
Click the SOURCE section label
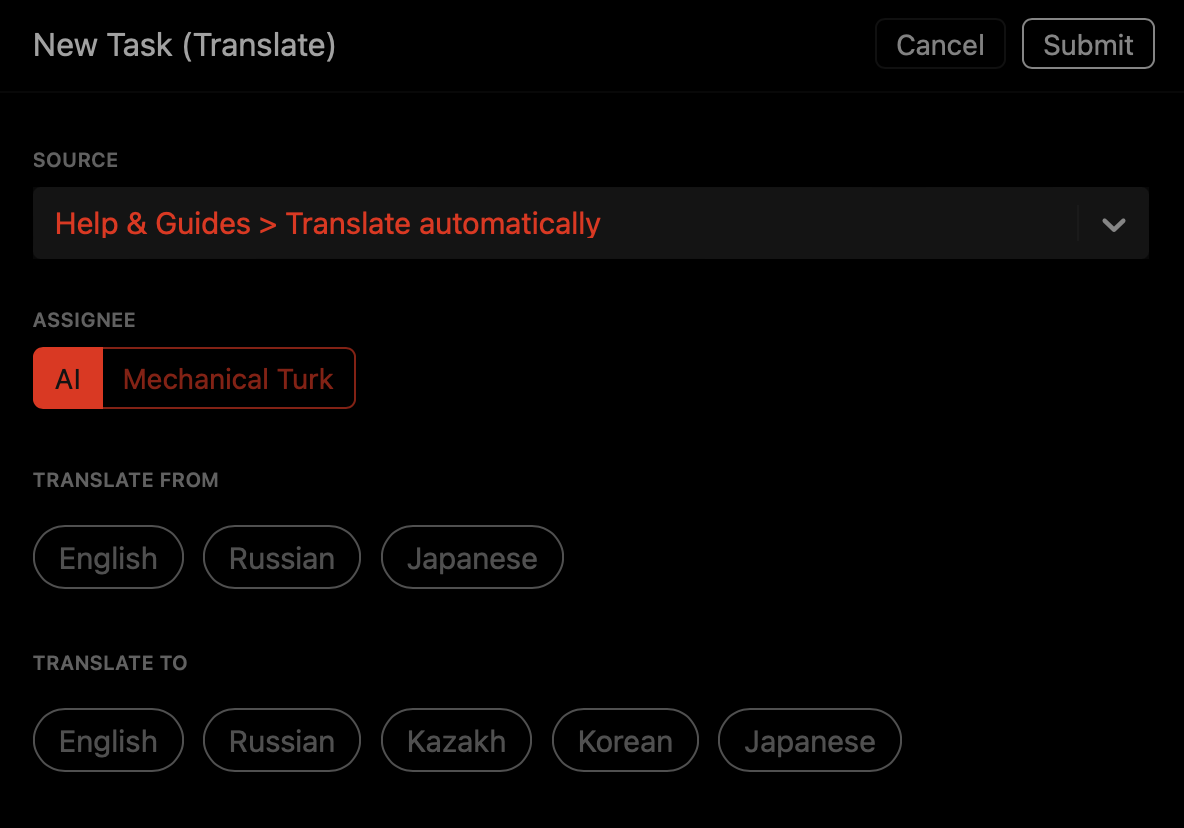76,160
